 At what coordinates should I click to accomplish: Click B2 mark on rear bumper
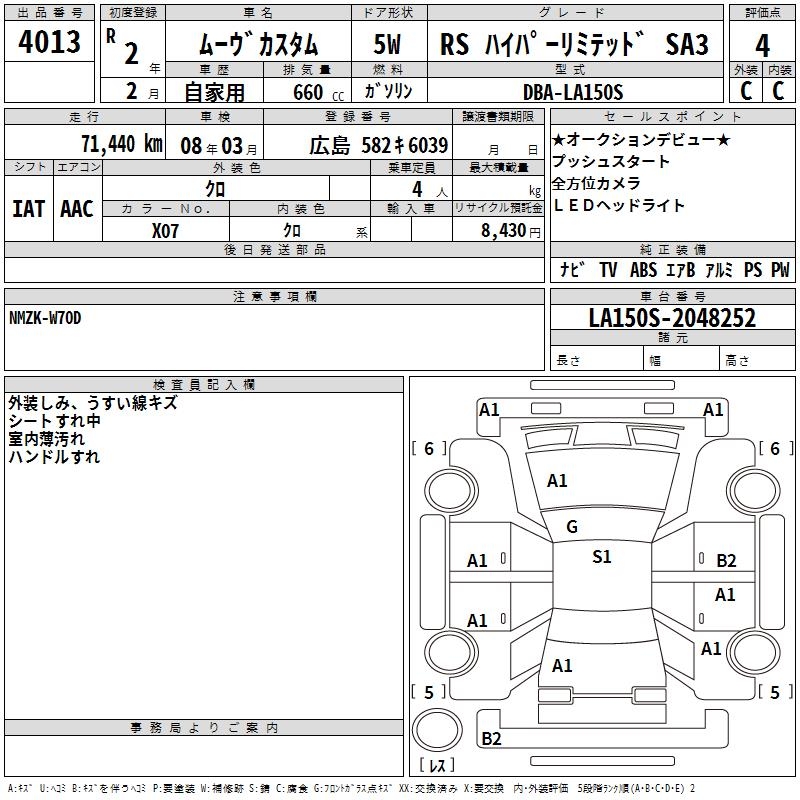click(491, 739)
